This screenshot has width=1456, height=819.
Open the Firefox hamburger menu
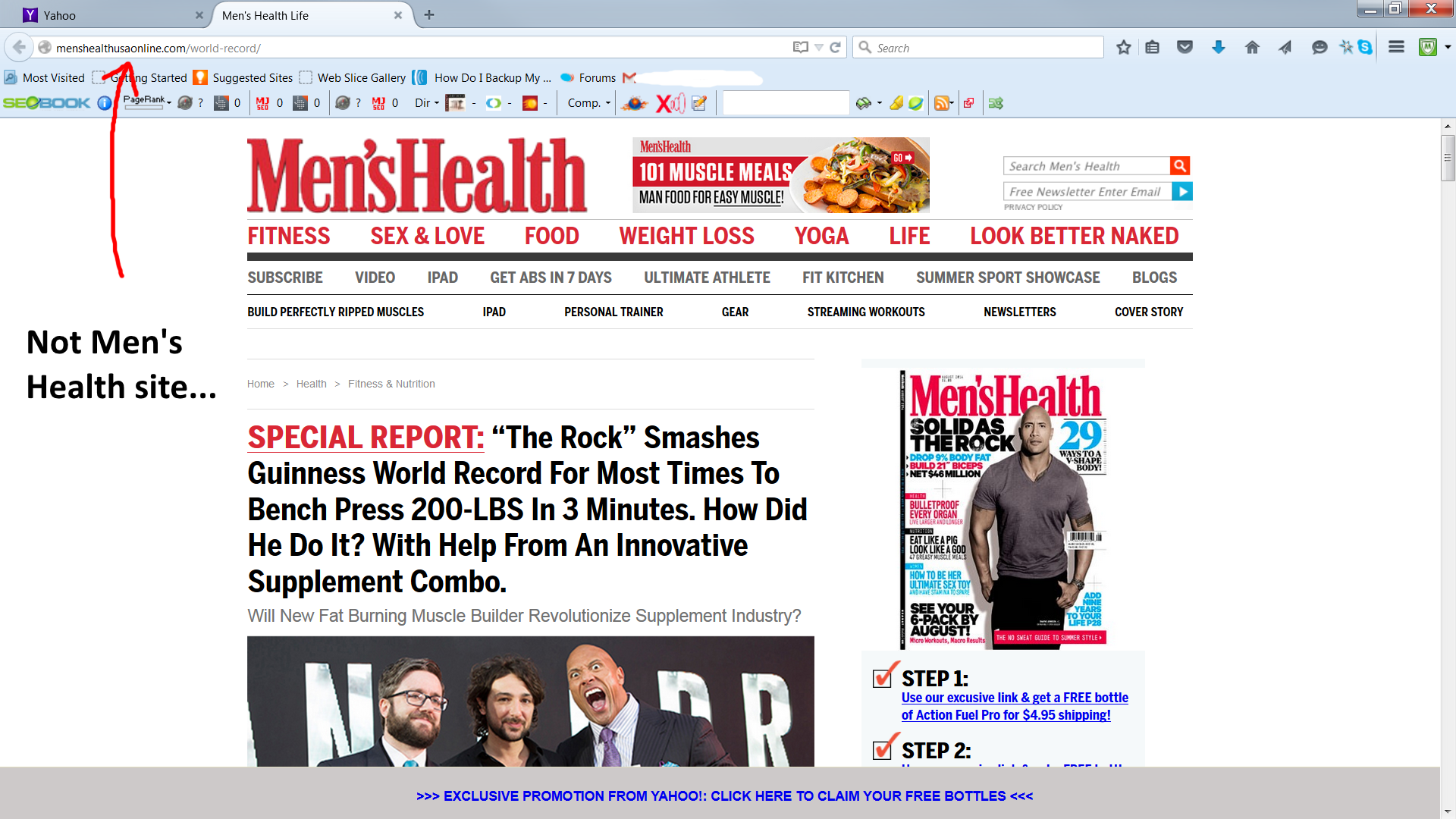(x=1396, y=47)
